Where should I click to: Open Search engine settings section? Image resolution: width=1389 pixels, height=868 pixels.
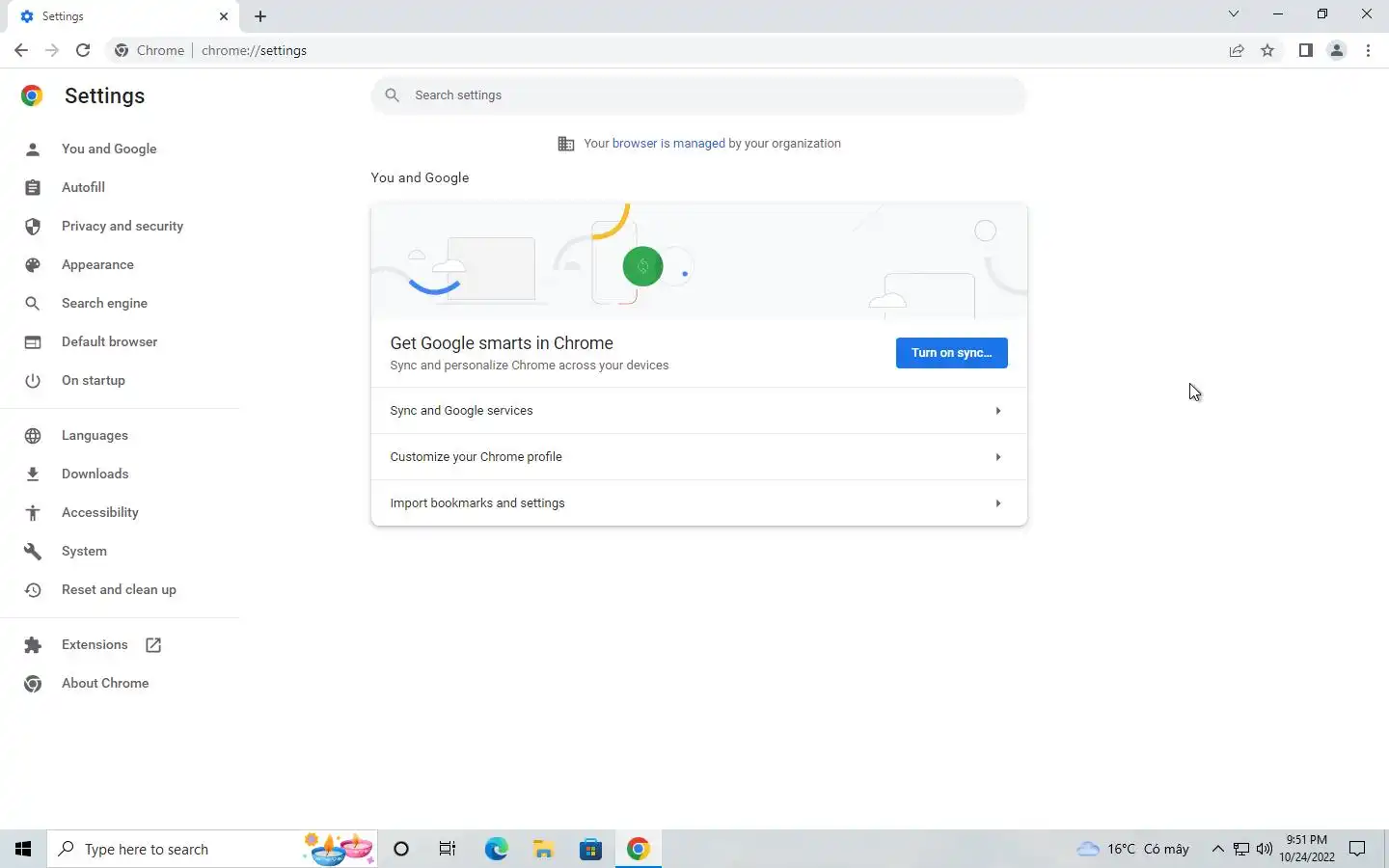(x=104, y=303)
